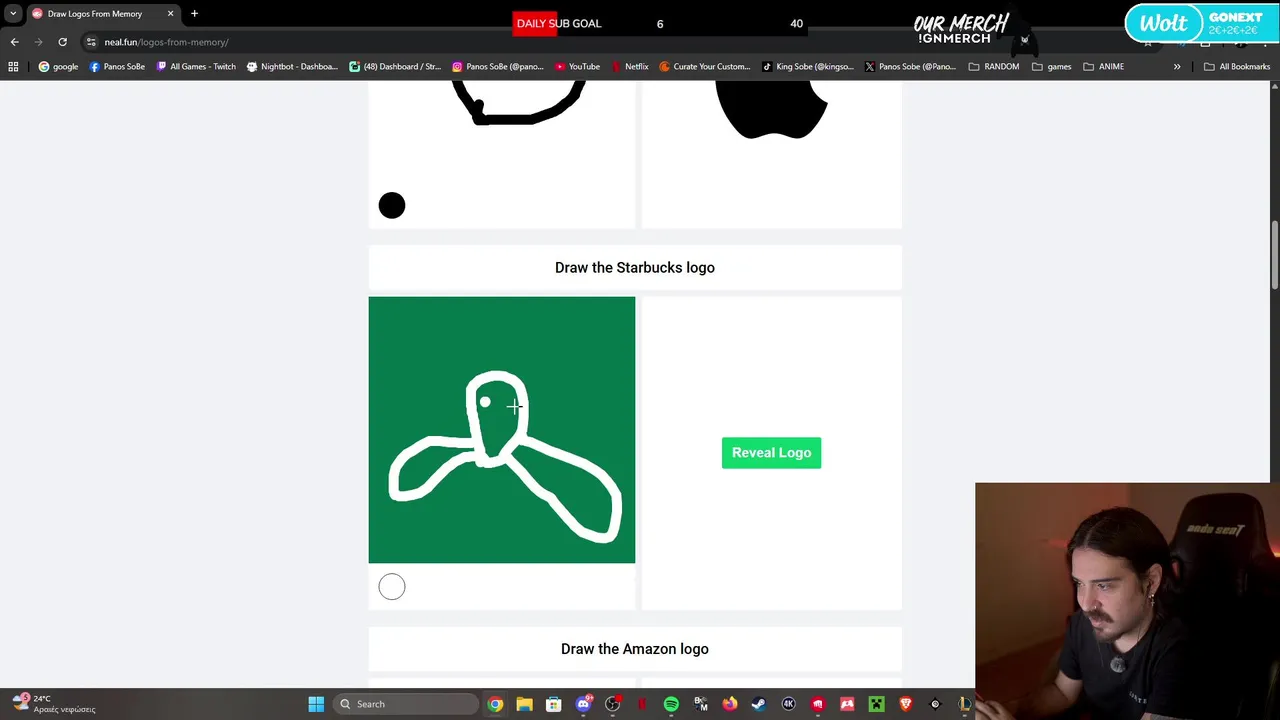Image resolution: width=1280 pixels, height=720 pixels.
Task: Open the Chrome tab search dropdown arrow
Action: click(x=13, y=14)
